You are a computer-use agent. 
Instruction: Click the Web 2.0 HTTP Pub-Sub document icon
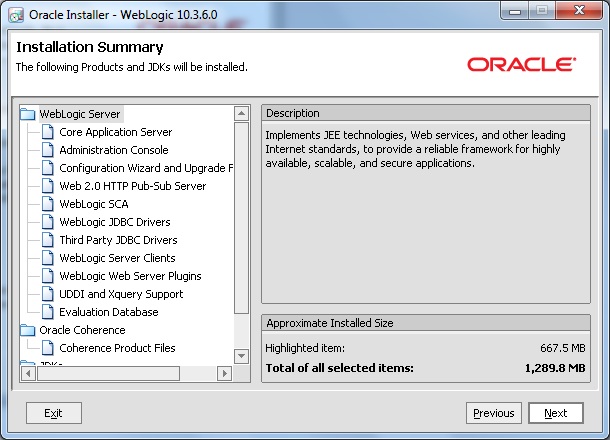(47, 186)
